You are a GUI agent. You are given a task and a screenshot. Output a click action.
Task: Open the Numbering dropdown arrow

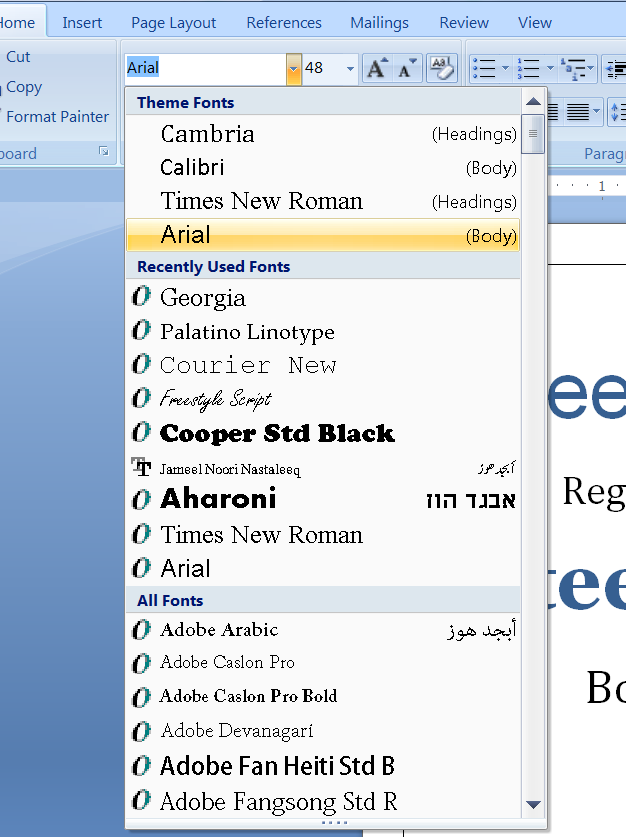coord(550,68)
